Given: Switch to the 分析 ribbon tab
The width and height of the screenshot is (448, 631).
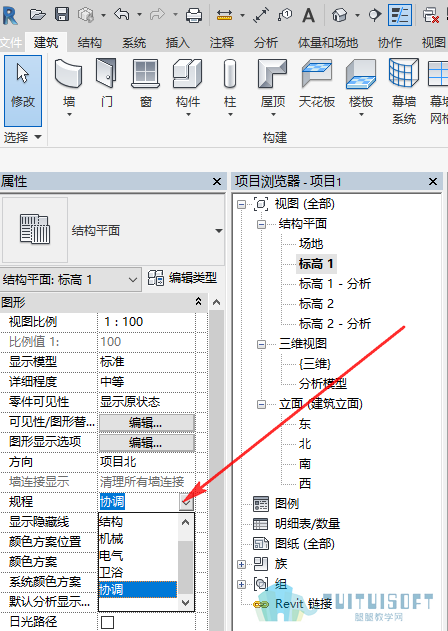Looking at the screenshot, I should 266,42.
